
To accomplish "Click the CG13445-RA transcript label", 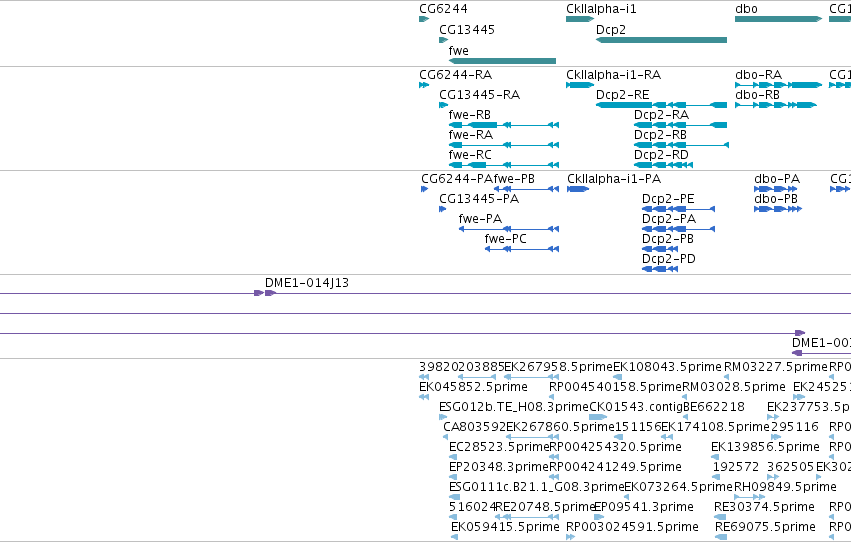I will [479, 95].
